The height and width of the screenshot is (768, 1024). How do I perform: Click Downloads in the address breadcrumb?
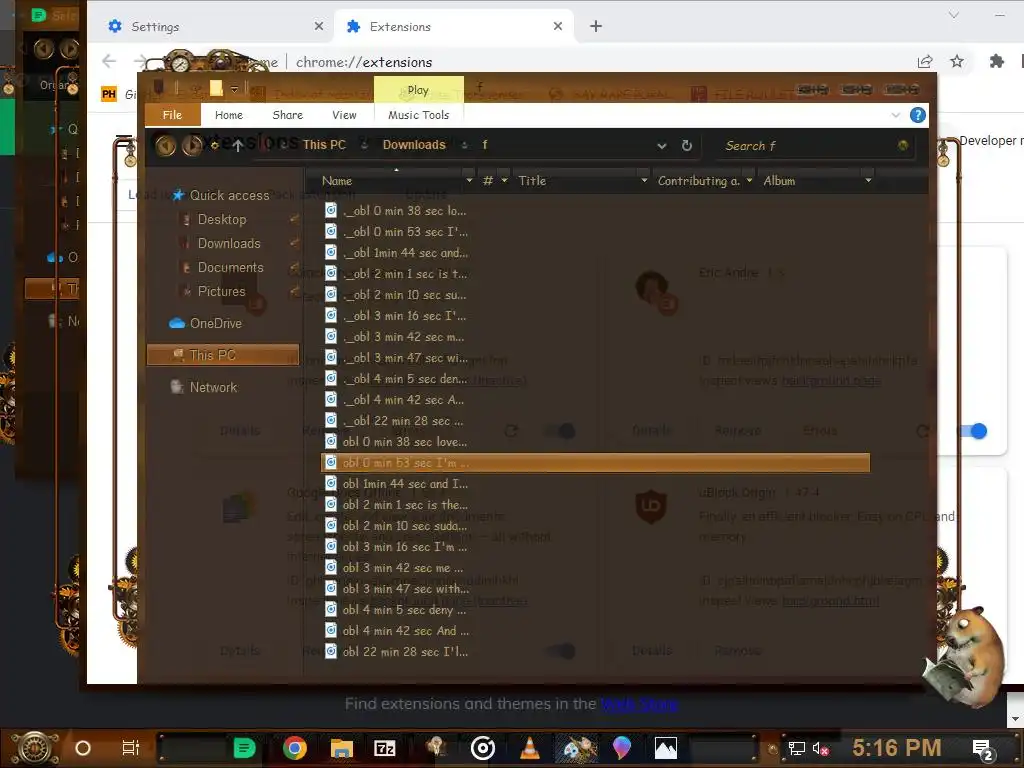(x=414, y=145)
